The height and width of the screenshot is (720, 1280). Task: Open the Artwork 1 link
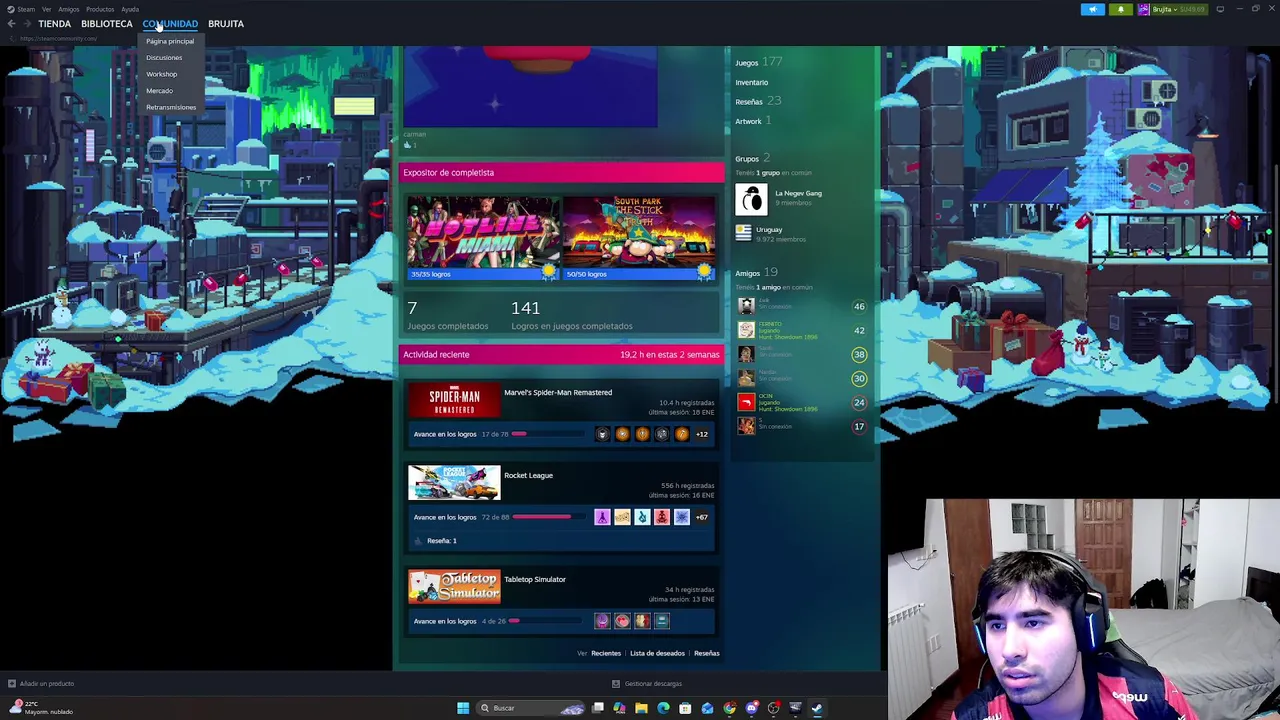[753, 121]
